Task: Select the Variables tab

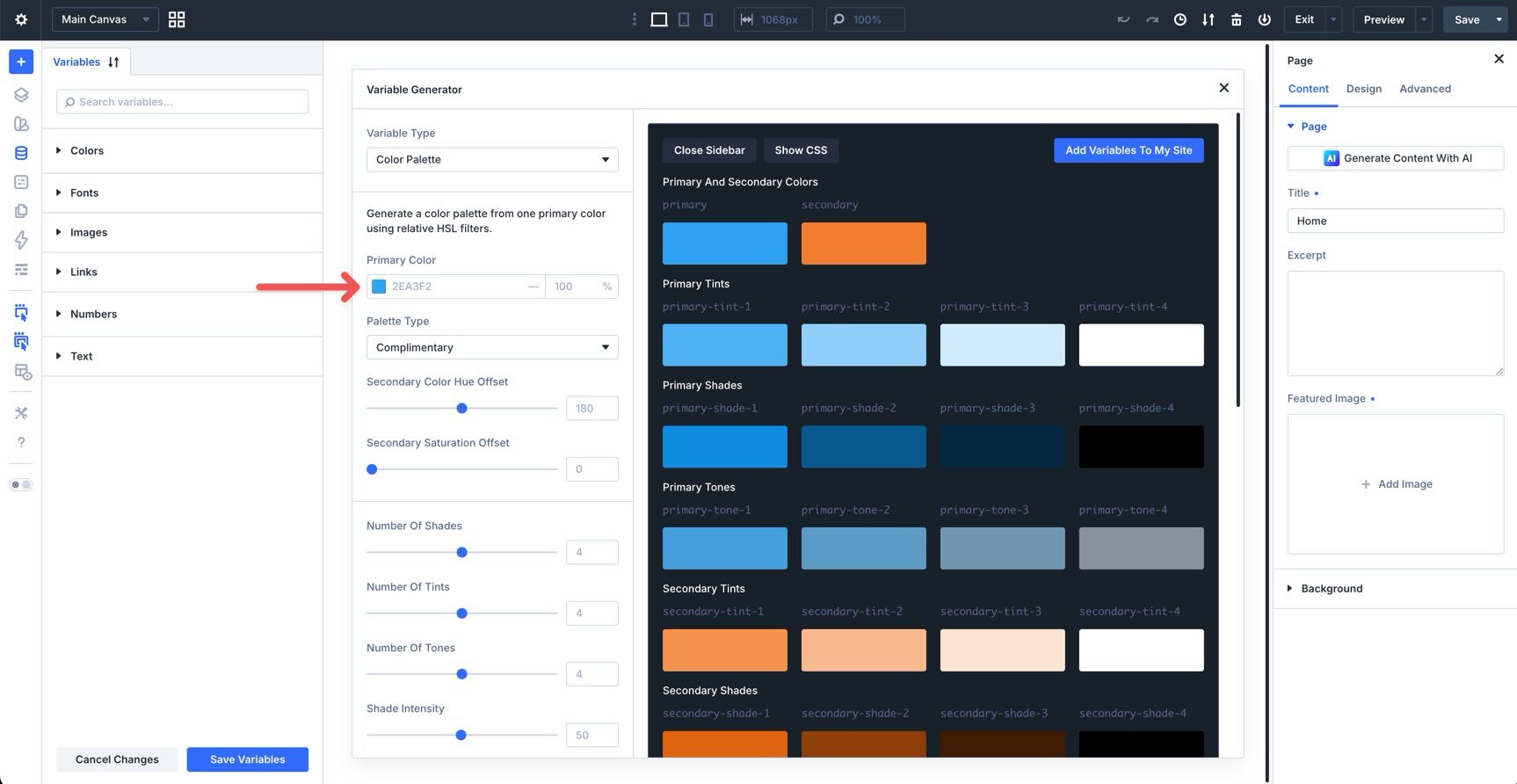Action: click(x=76, y=62)
